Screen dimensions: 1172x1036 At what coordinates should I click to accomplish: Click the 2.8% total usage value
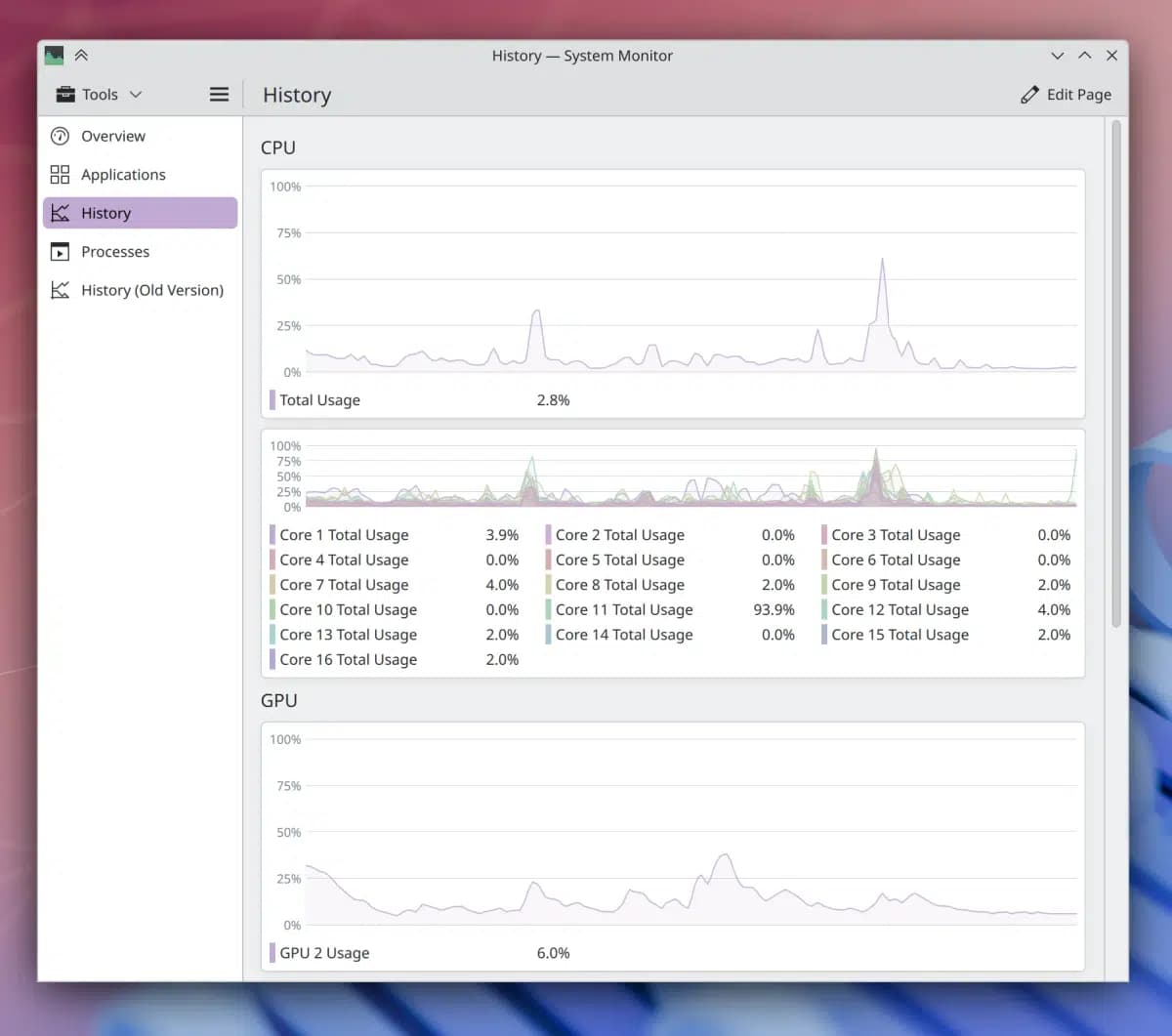[553, 400]
